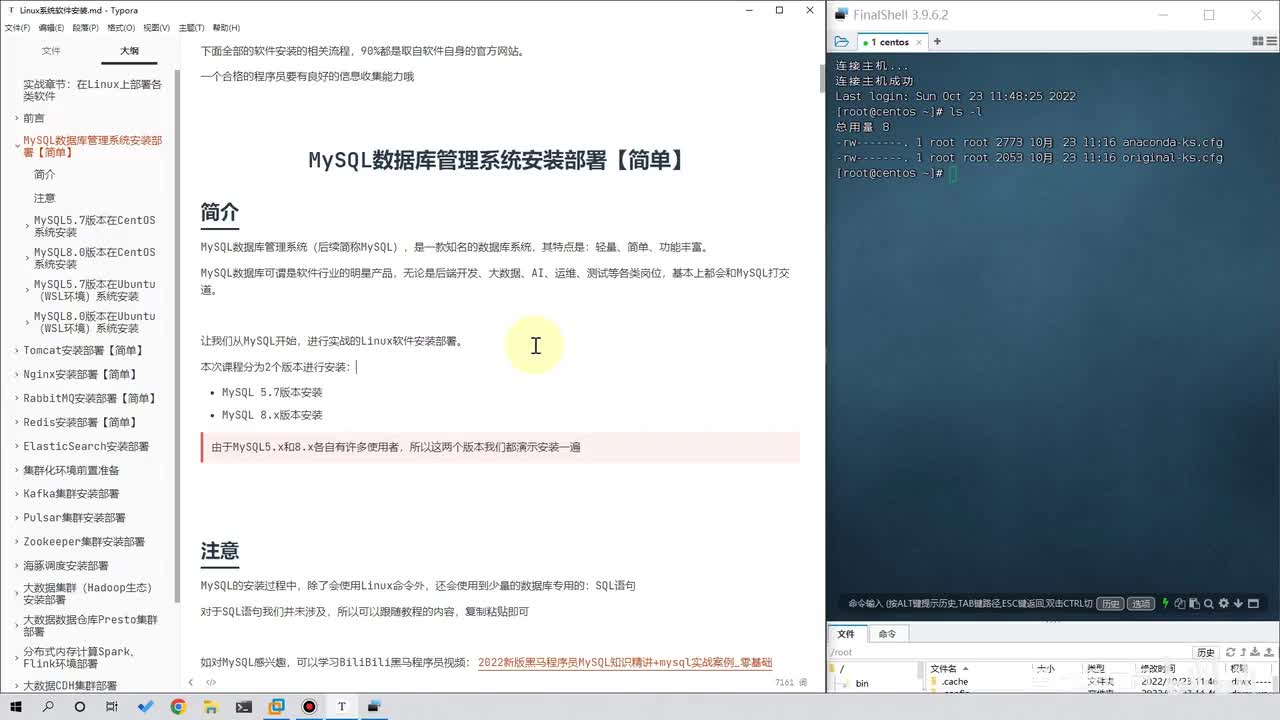Select the .cache folder in the file list
Image resolution: width=1280 pixels, height=720 pixels.
point(954,681)
